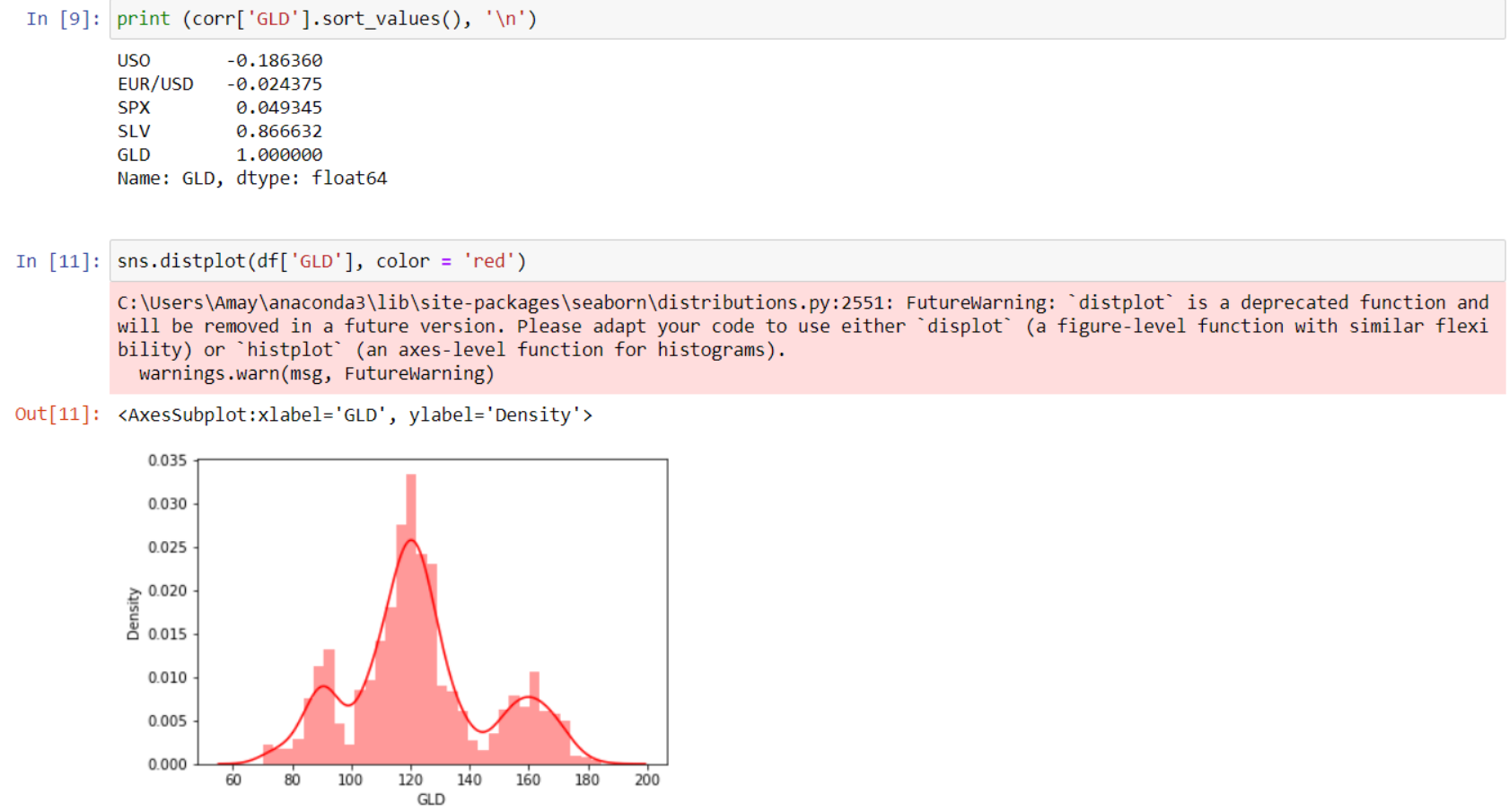Select the USO correlation output line
The image size is (1509, 812).
[218, 60]
